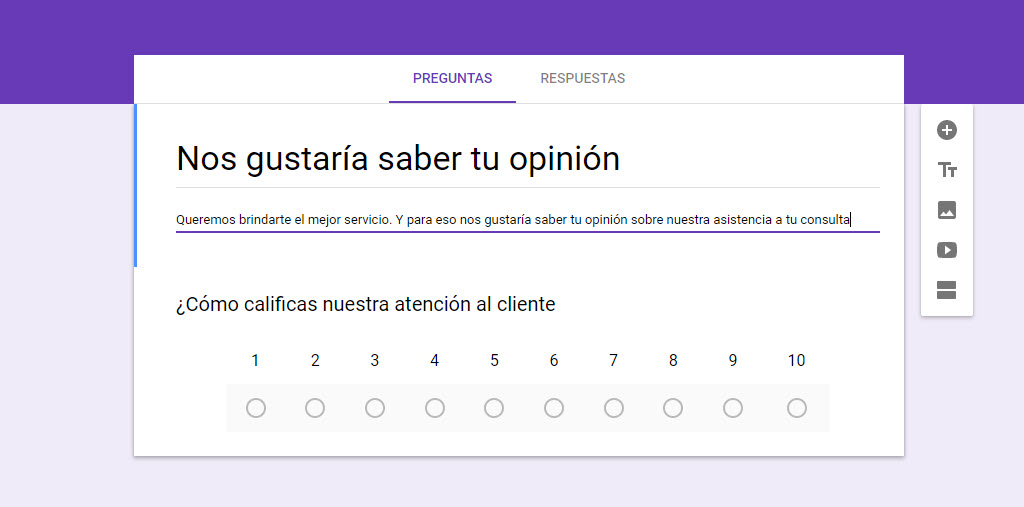Add a new section to the form
Screen dimensions: 1024x507
(x=947, y=290)
